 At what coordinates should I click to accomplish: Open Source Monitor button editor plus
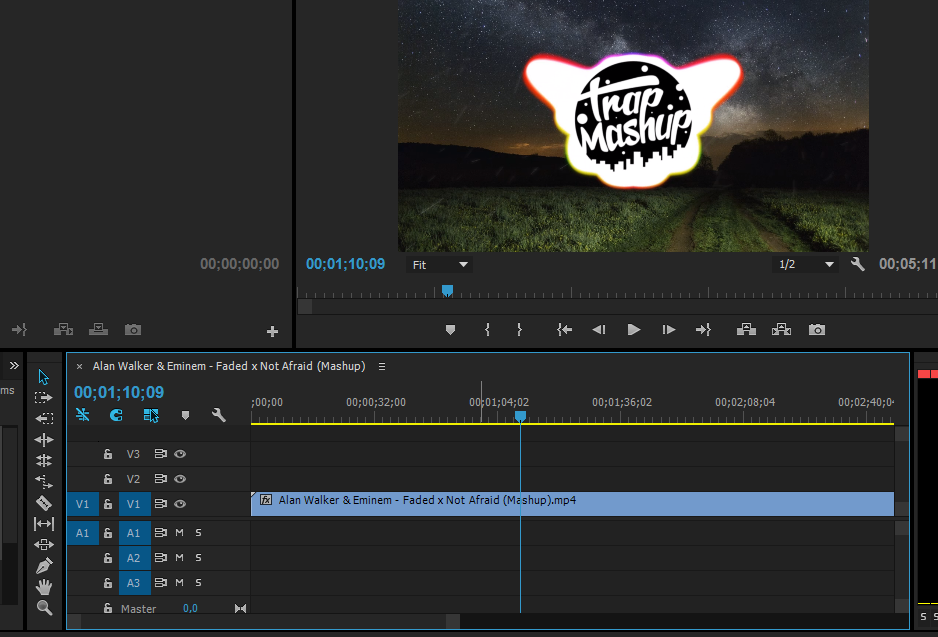tap(272, 331)
